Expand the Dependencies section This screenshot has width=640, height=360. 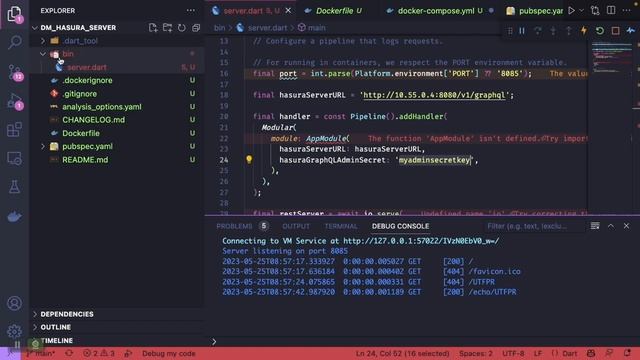coord(67,314)
